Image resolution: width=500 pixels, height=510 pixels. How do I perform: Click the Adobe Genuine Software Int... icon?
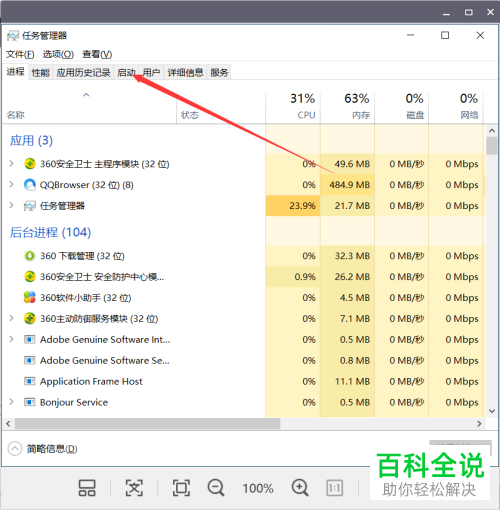tap(30, 339)
